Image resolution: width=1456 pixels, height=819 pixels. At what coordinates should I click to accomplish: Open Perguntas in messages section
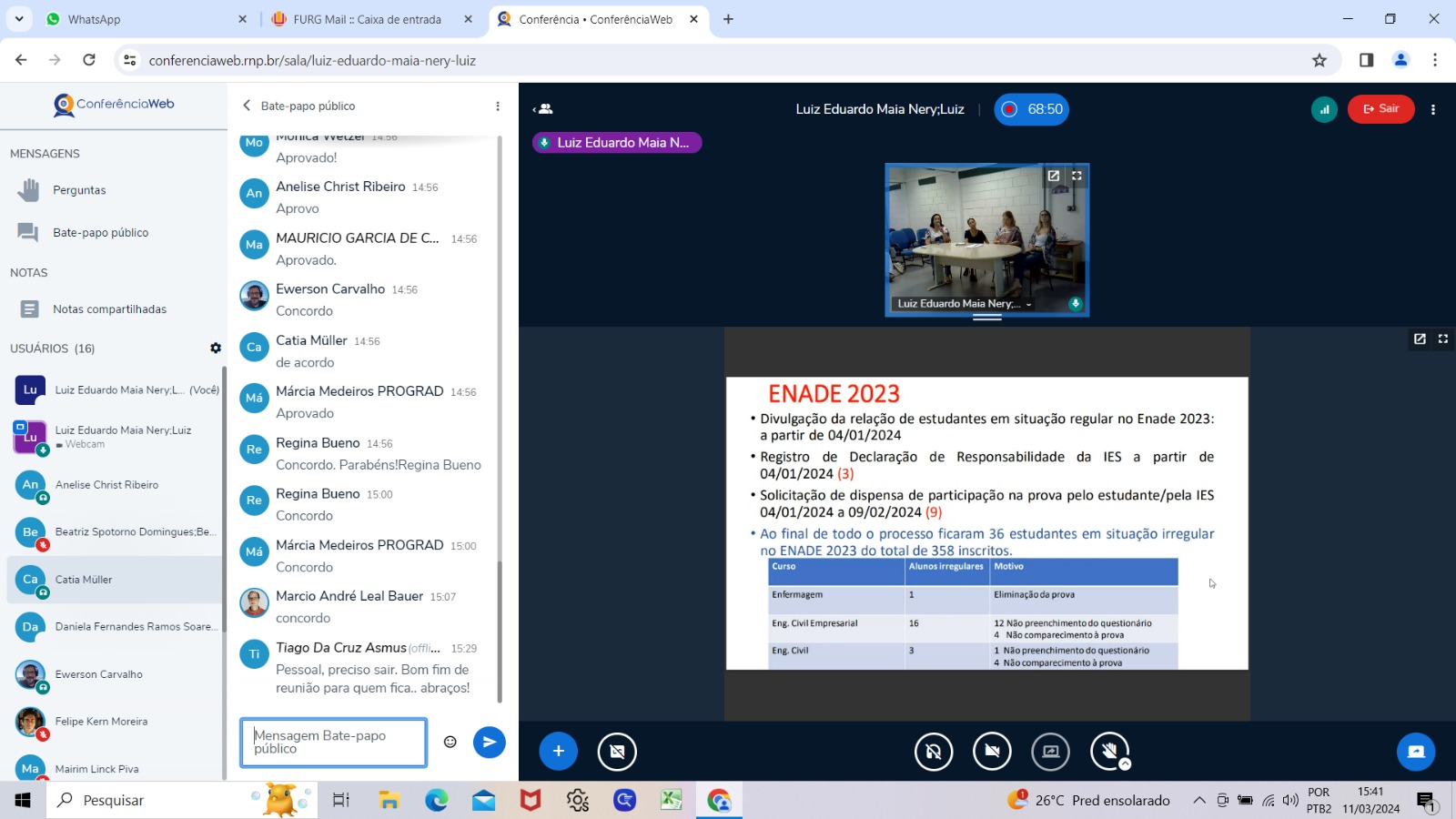click(x=79, y=190)
